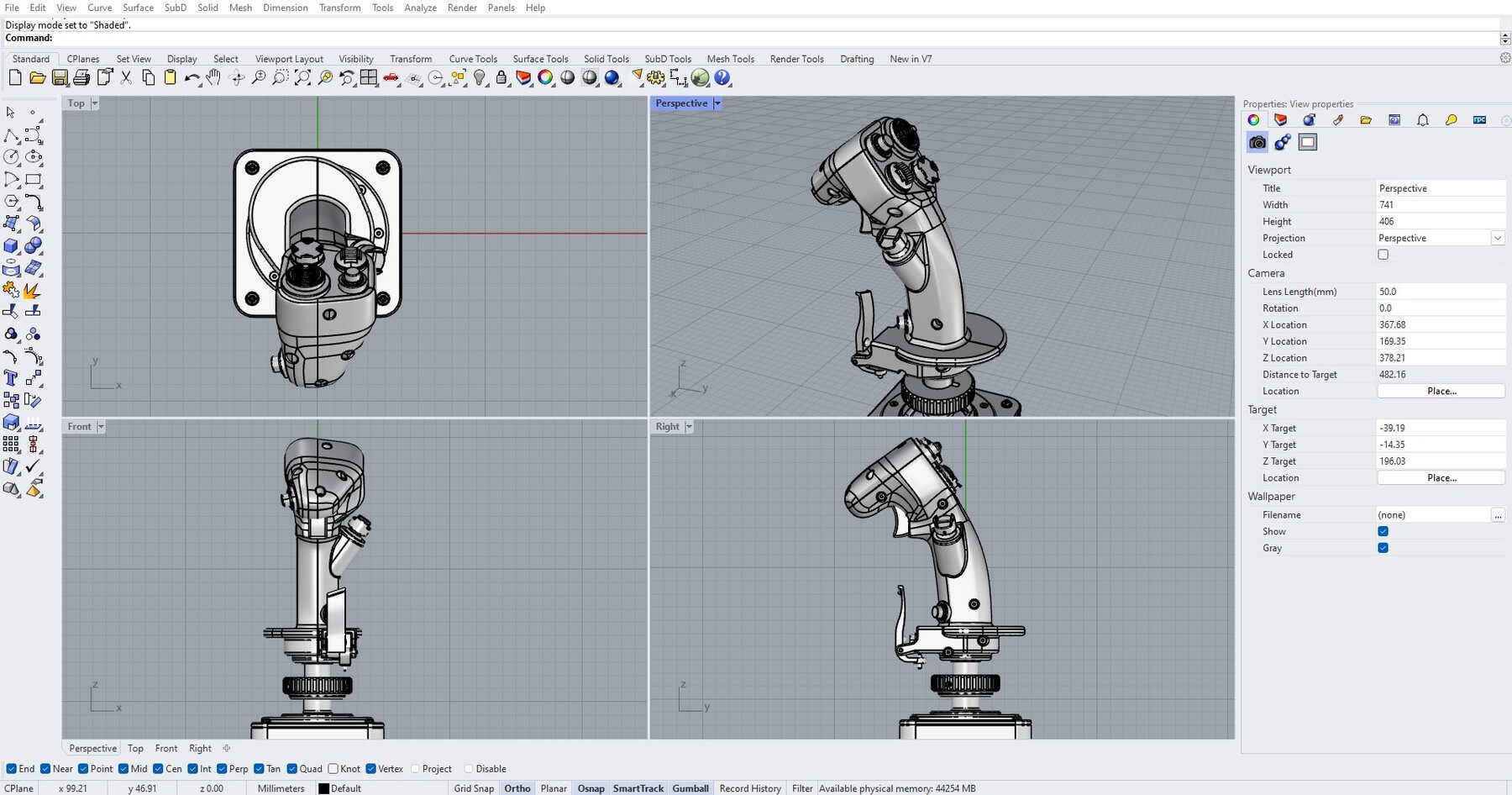Enable Ortho mode in the status bar
The image size is (1512, 795).
[x=517, y=788]
